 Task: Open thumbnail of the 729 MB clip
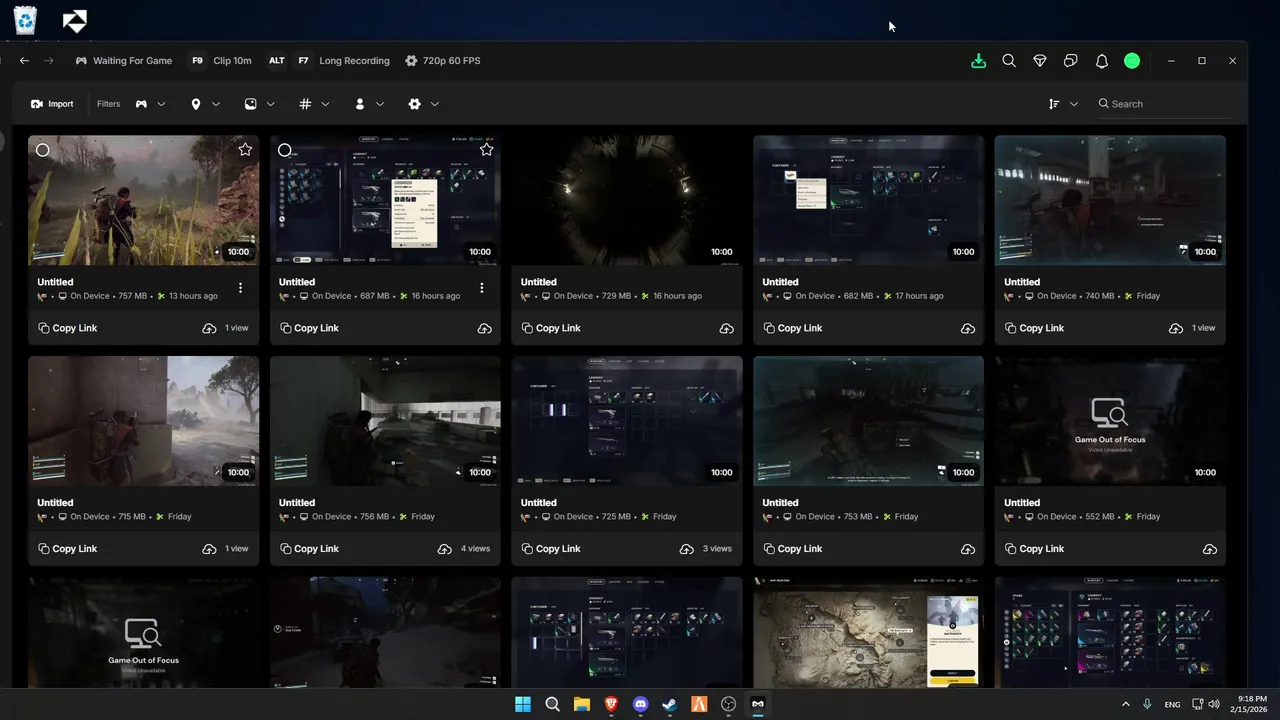click(x=627, y=200)
